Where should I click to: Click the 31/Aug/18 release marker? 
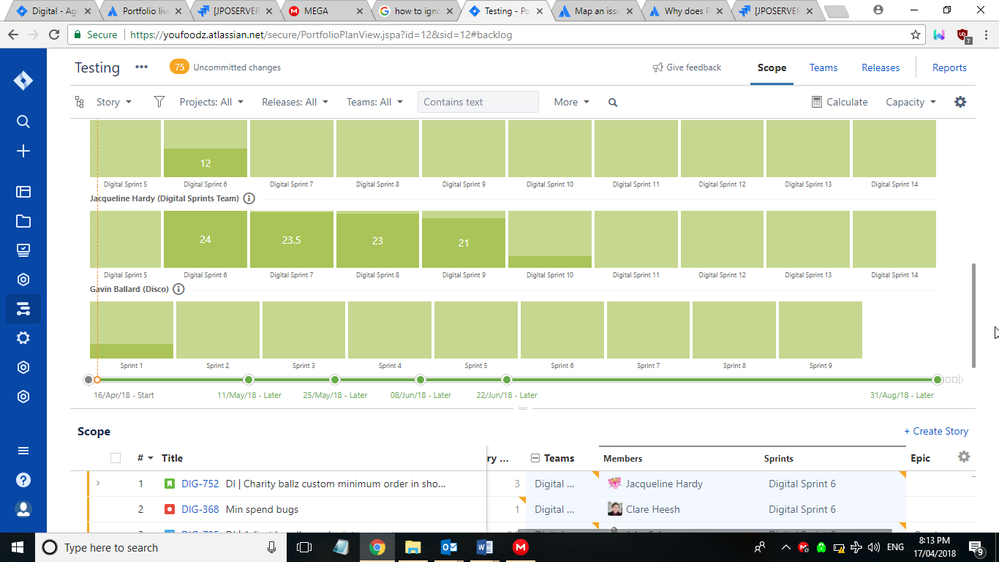pyautogui.click(x=937, y=380)
